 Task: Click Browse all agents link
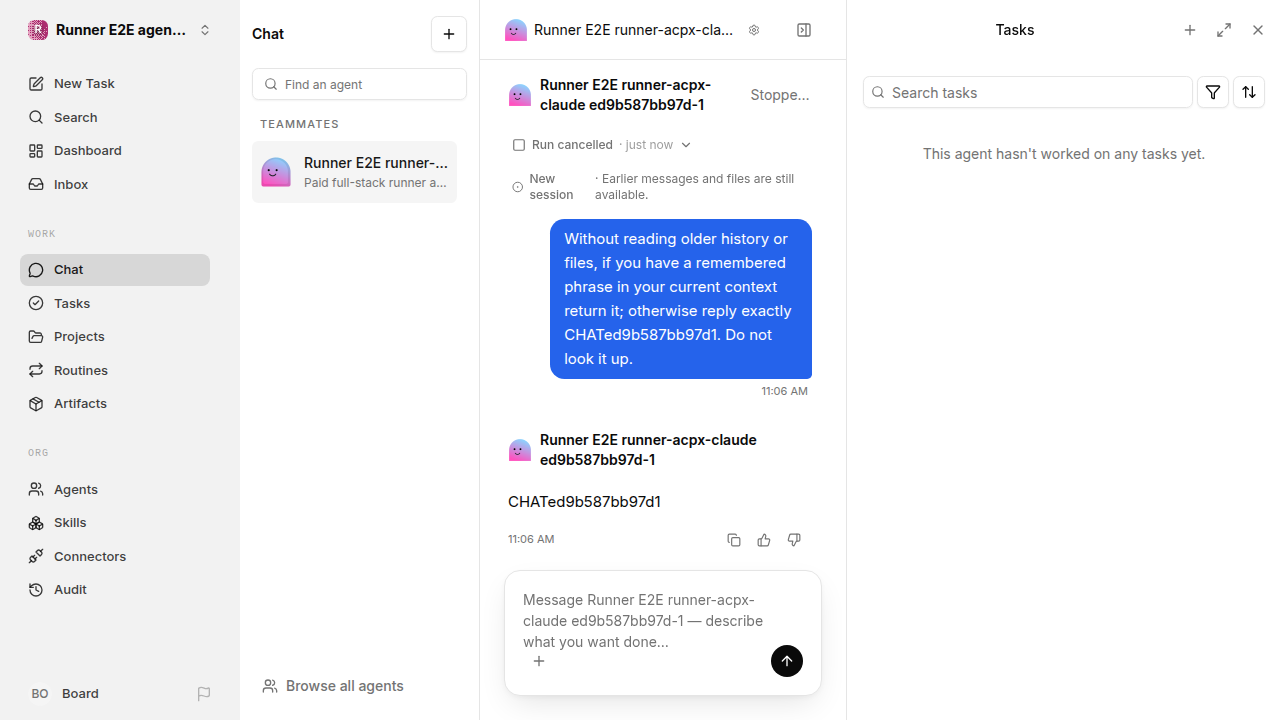tap(333, 686)
